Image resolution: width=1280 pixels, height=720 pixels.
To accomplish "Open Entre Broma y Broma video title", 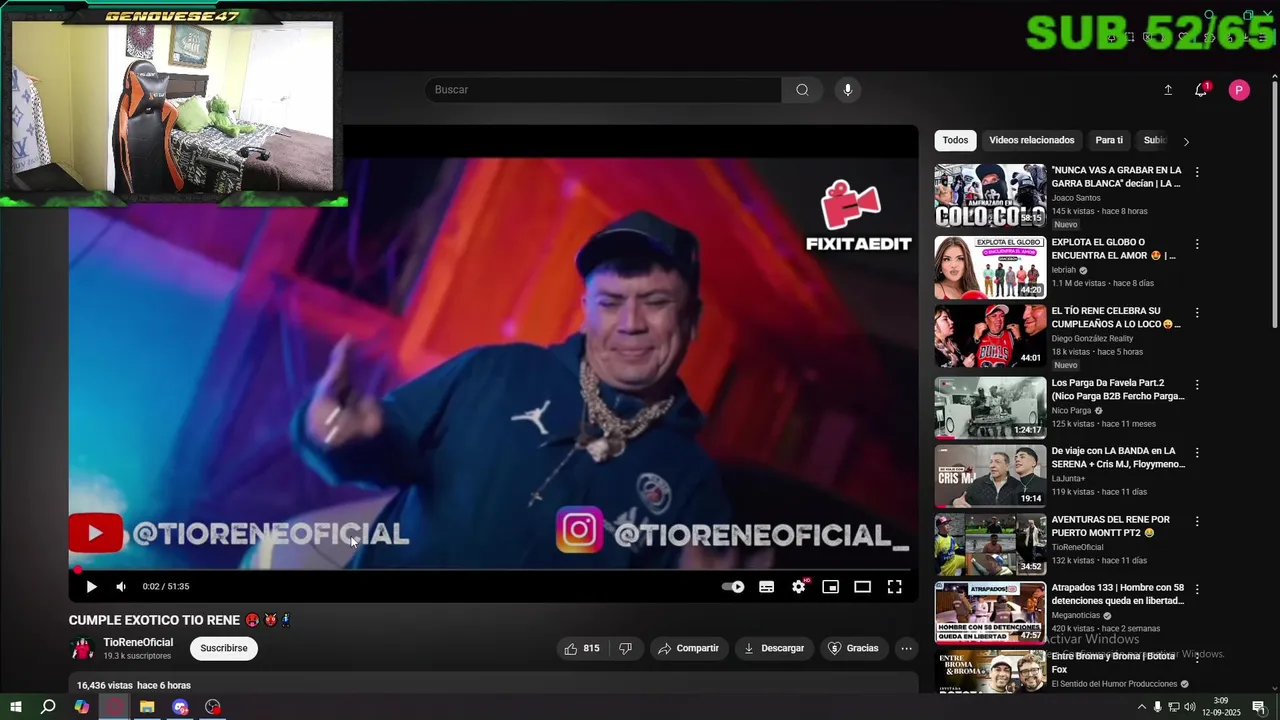I will tap(1113, 663).
